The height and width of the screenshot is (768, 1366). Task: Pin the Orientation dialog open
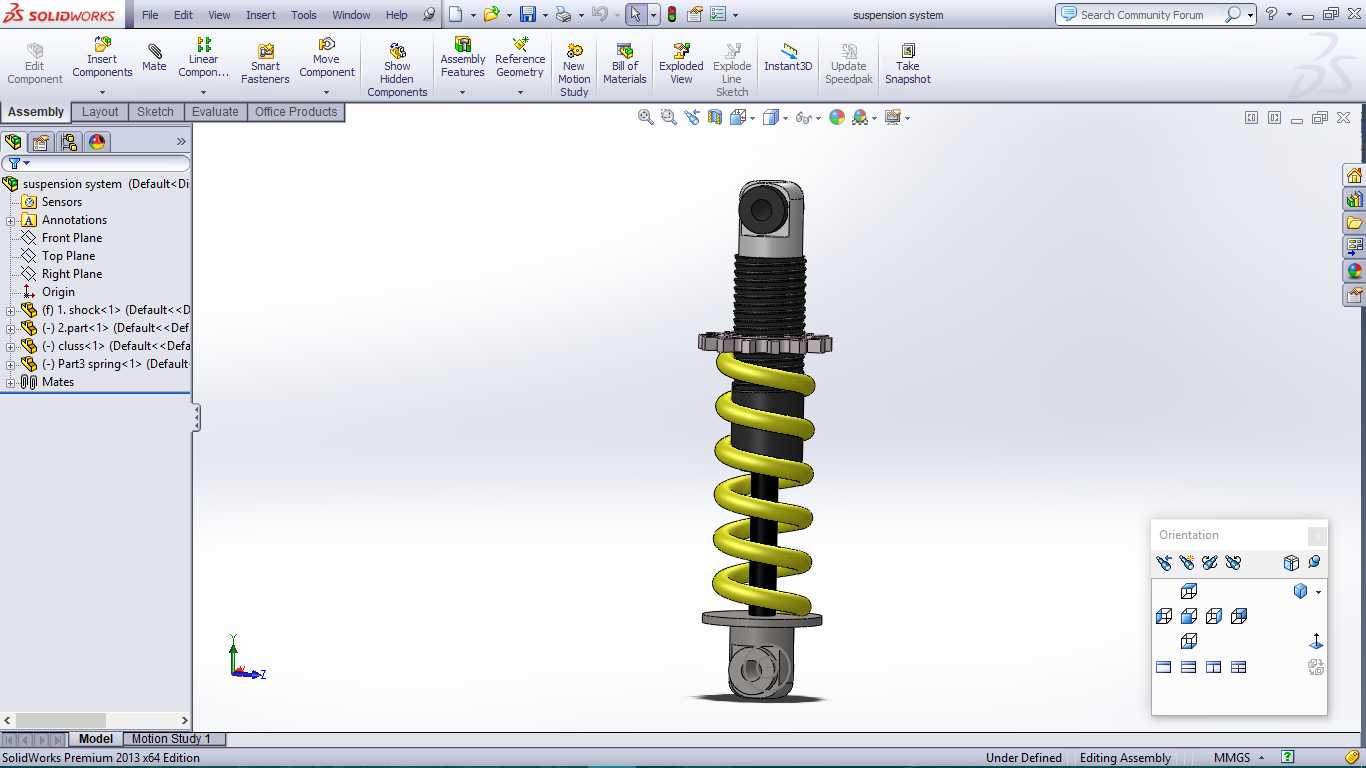1314,563
